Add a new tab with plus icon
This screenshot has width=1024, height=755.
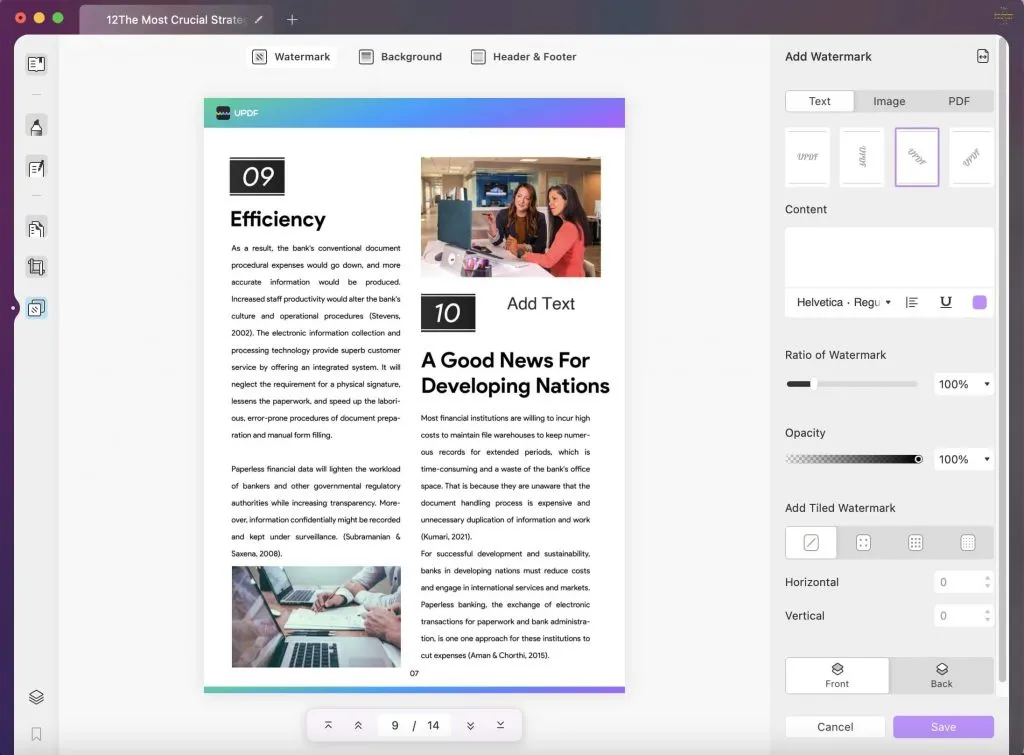click(x=292, y=20)
